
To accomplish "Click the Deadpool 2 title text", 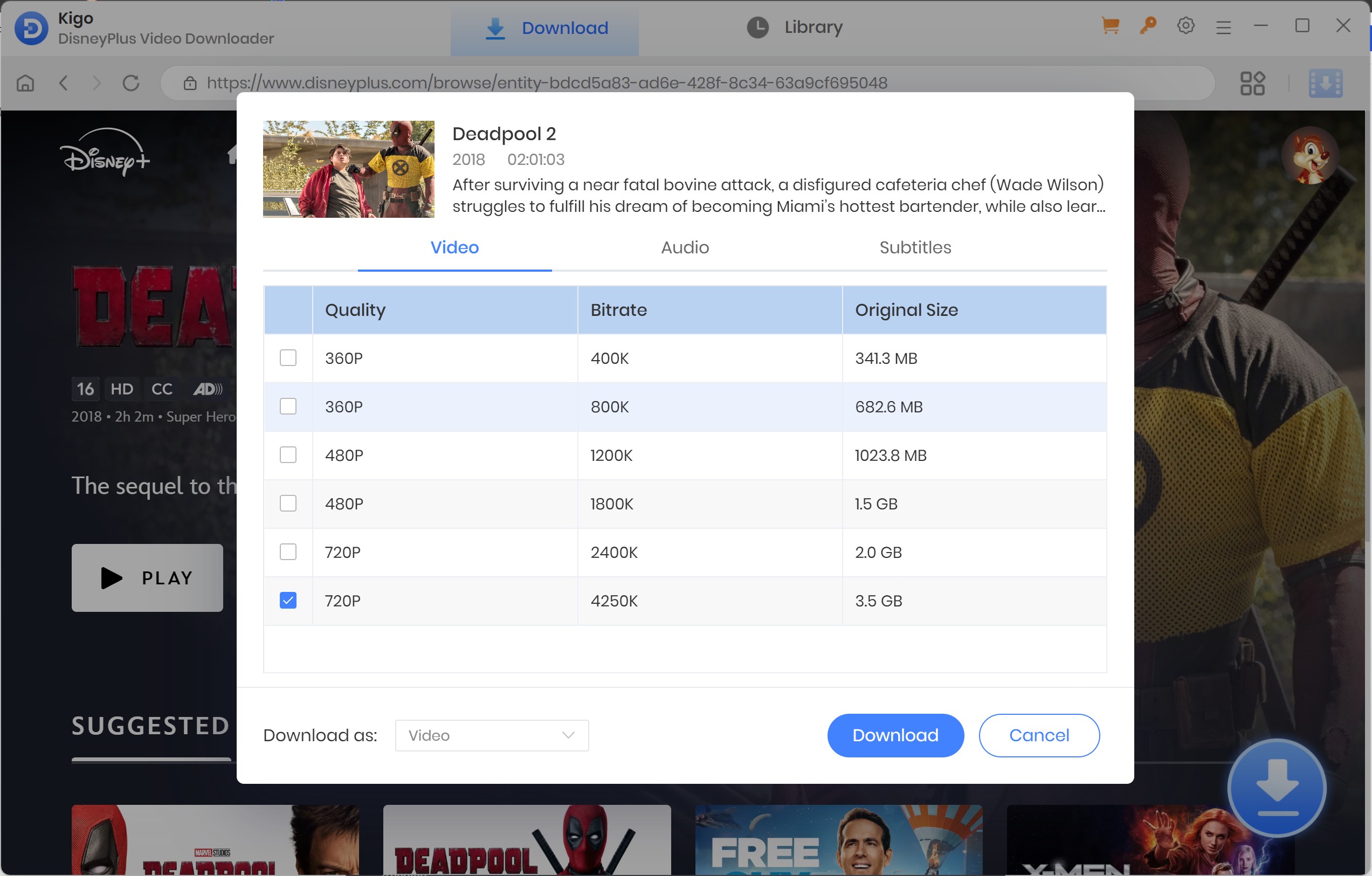I will pyautogui.click(x=504, y=133).
